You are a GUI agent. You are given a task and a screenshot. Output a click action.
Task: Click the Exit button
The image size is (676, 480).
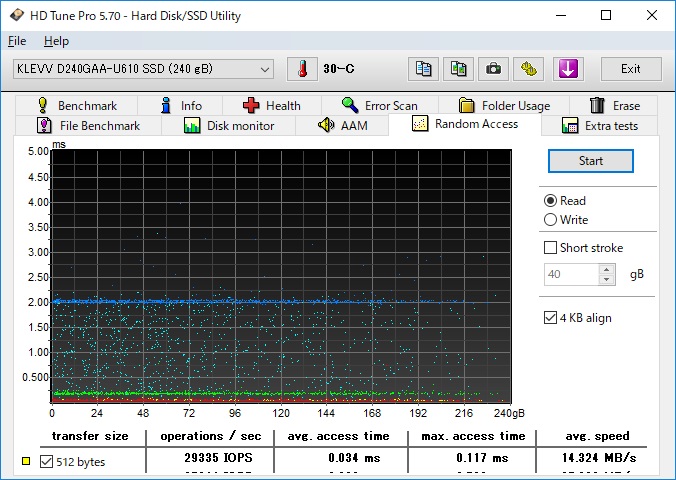[x=630, y=69]
